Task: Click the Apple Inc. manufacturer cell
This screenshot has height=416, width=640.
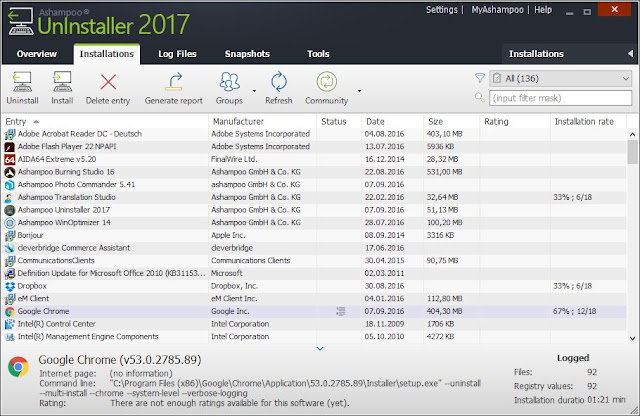Action: click(x=228, y=236)
